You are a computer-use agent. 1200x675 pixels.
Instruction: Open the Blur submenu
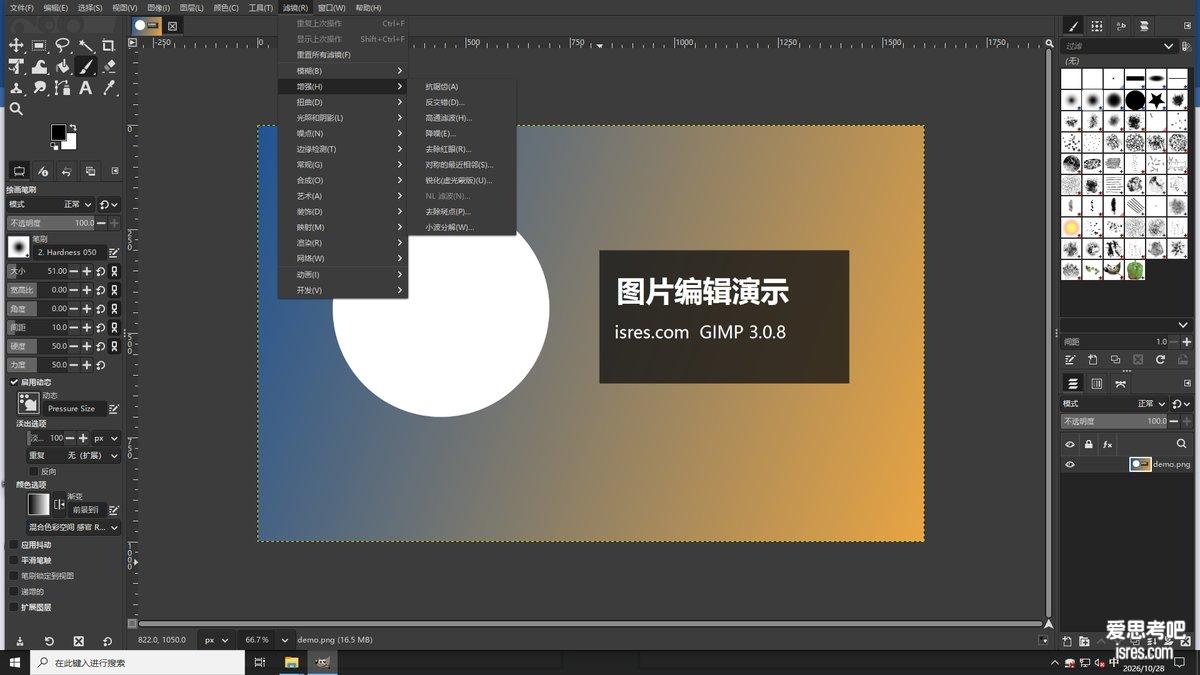click(x=343, y=71)
